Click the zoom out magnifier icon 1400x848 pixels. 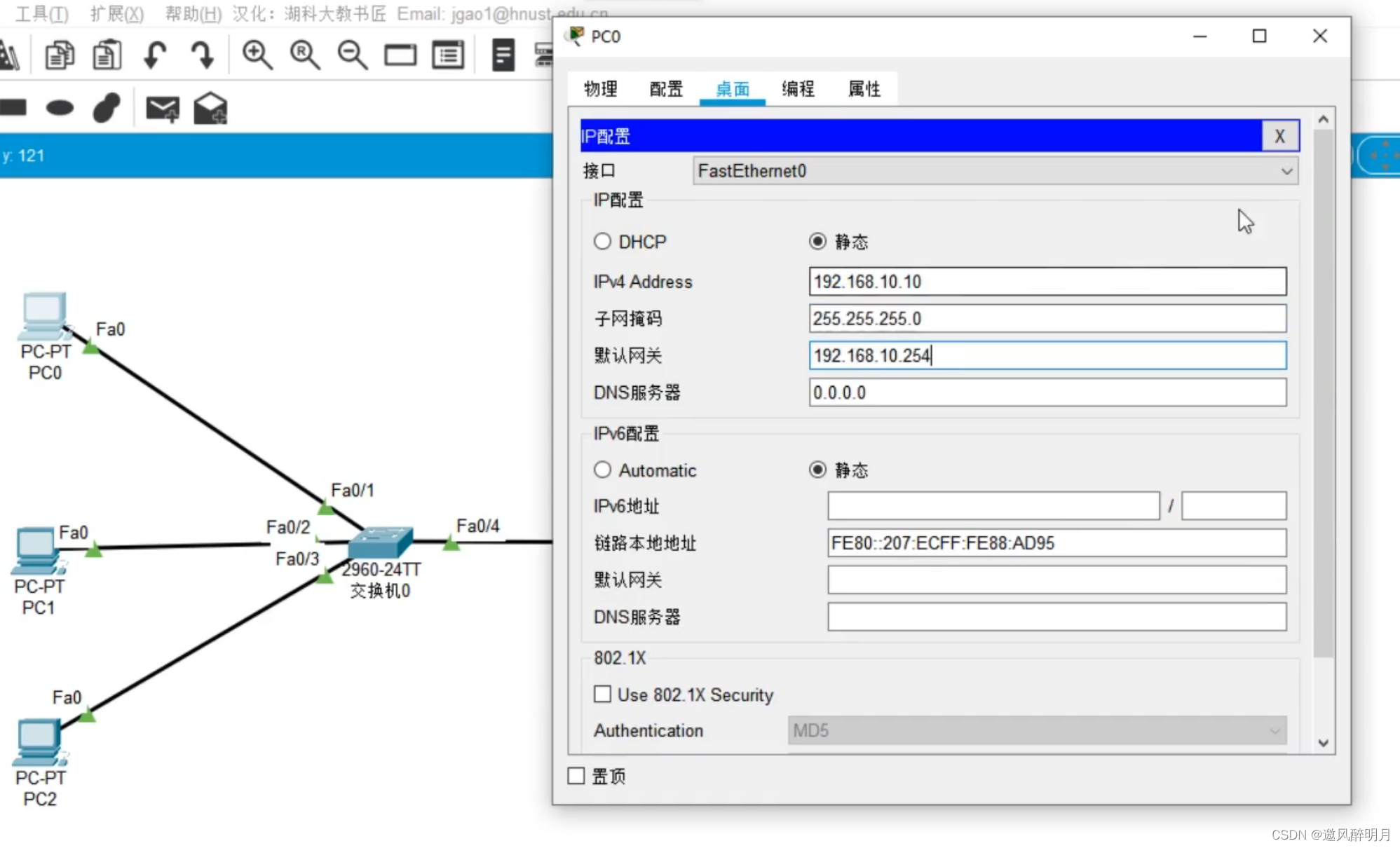352,55
